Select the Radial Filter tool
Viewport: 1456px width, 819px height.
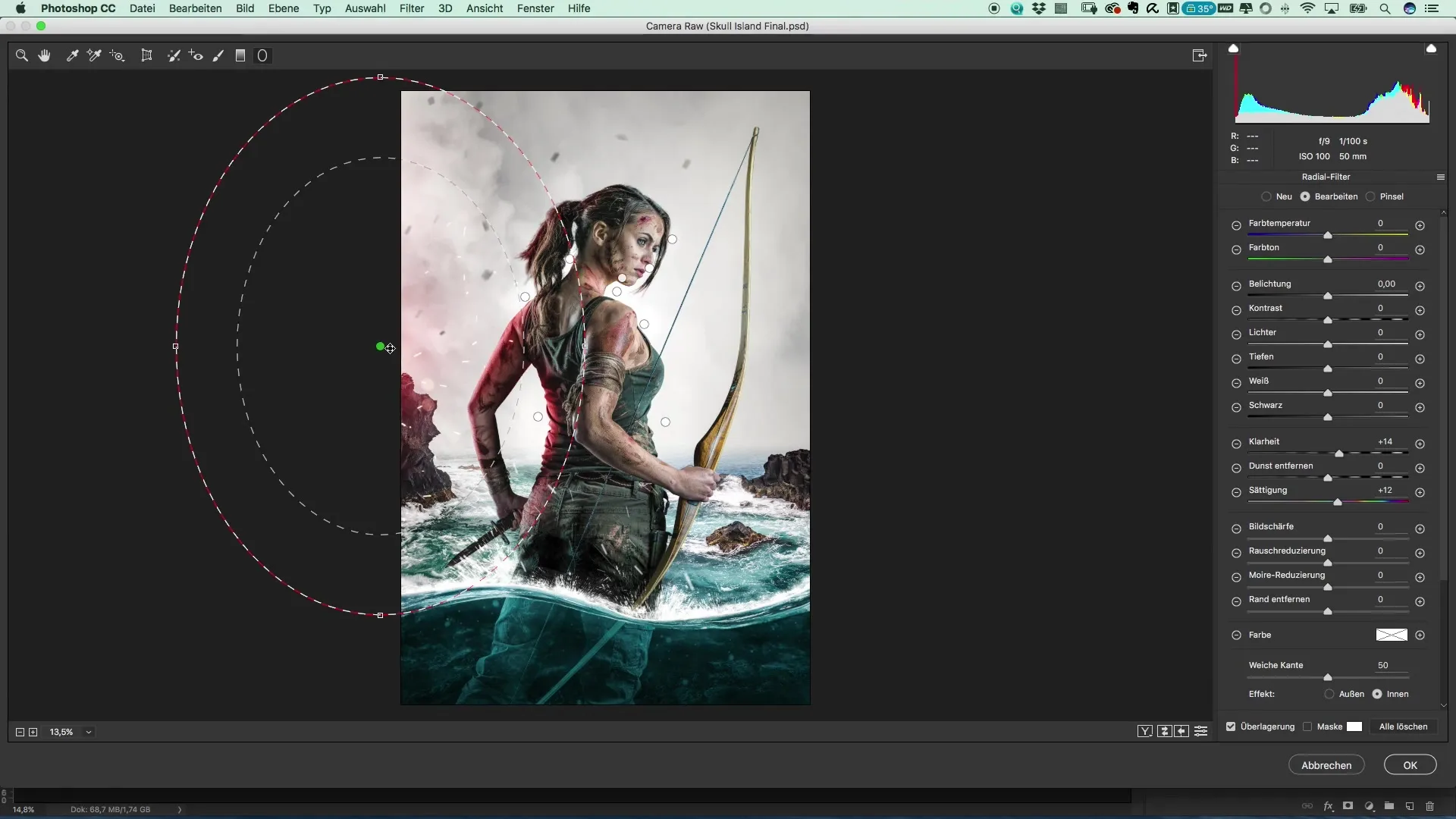(262, 55)
